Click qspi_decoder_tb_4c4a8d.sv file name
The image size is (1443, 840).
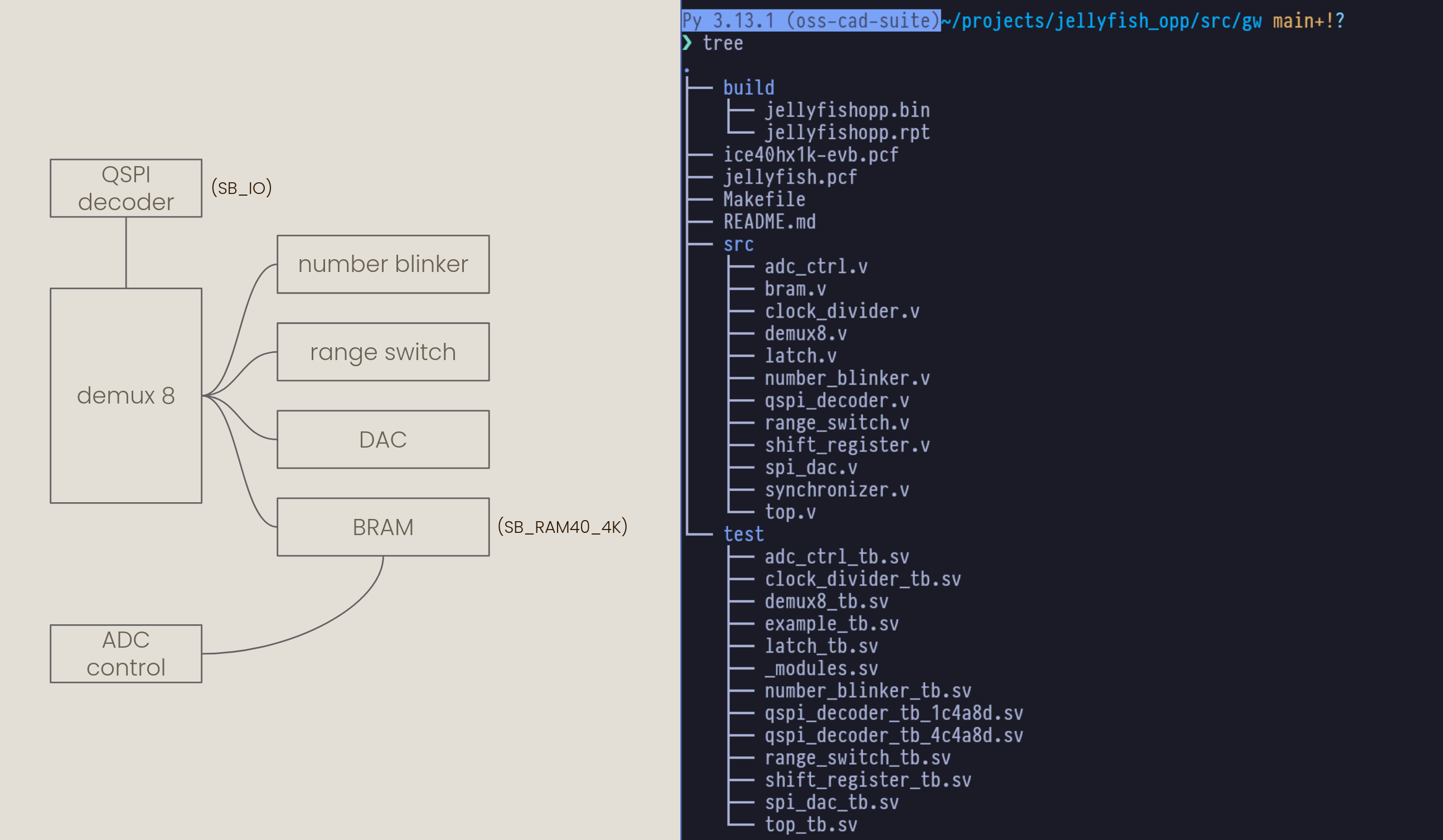click(893, 735)
